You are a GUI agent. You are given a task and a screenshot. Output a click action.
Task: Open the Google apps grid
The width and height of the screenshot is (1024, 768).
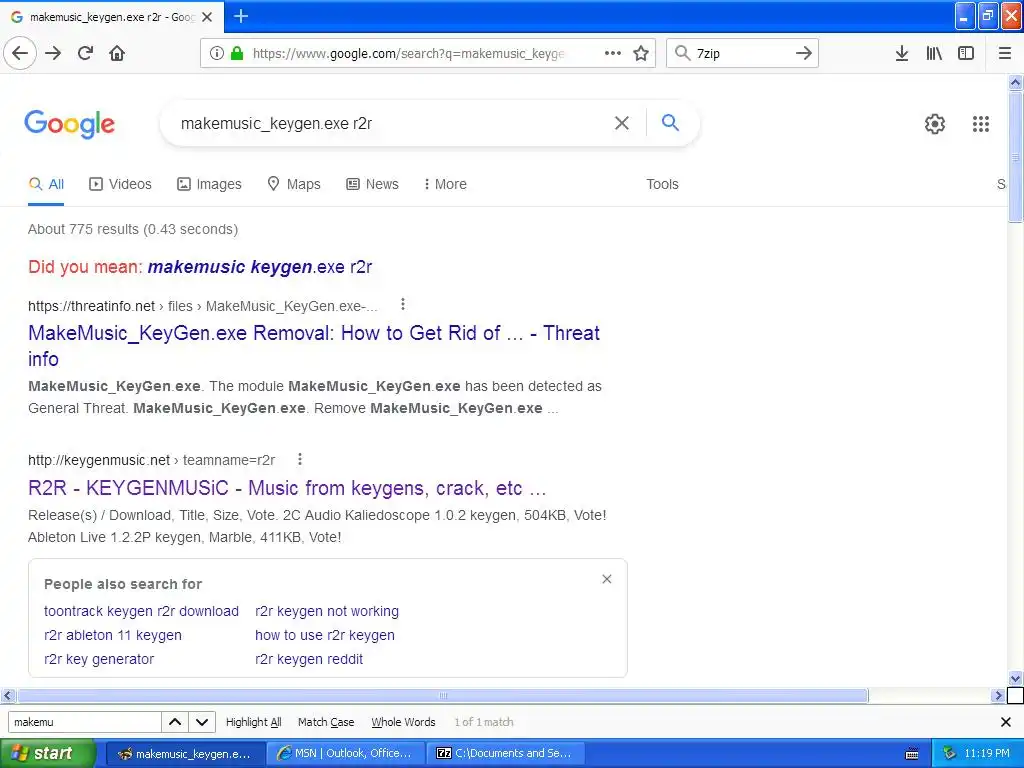[981, 123]
